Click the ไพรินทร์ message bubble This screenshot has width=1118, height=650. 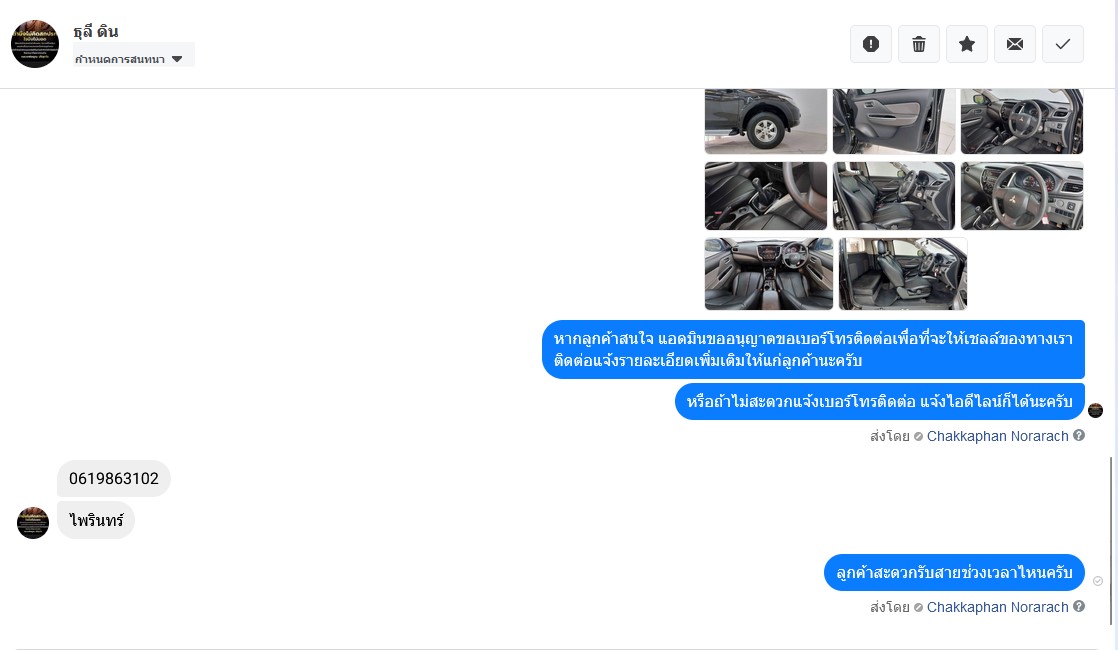coord(96,520)
